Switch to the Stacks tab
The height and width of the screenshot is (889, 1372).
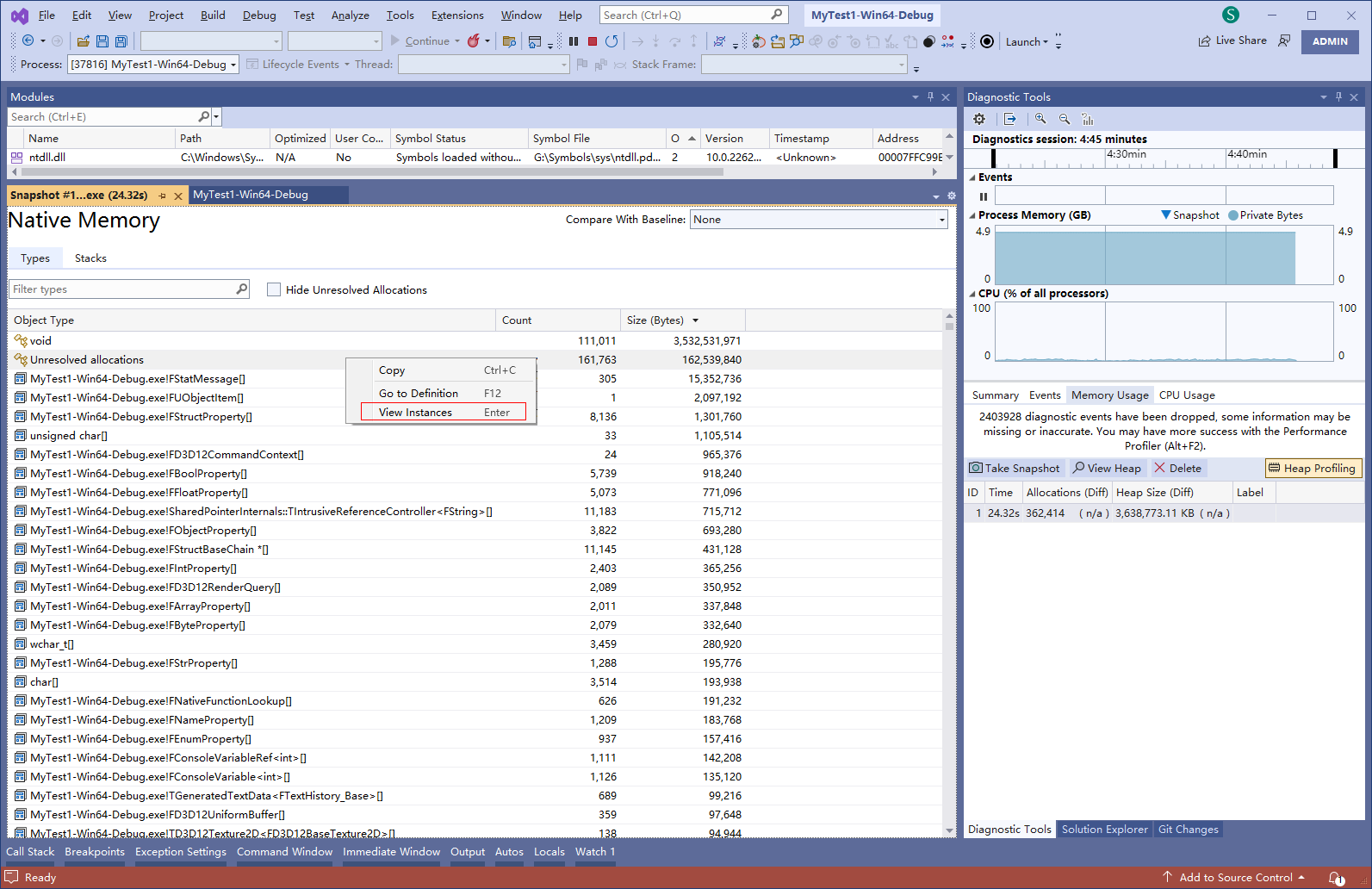tap(90, 258)
